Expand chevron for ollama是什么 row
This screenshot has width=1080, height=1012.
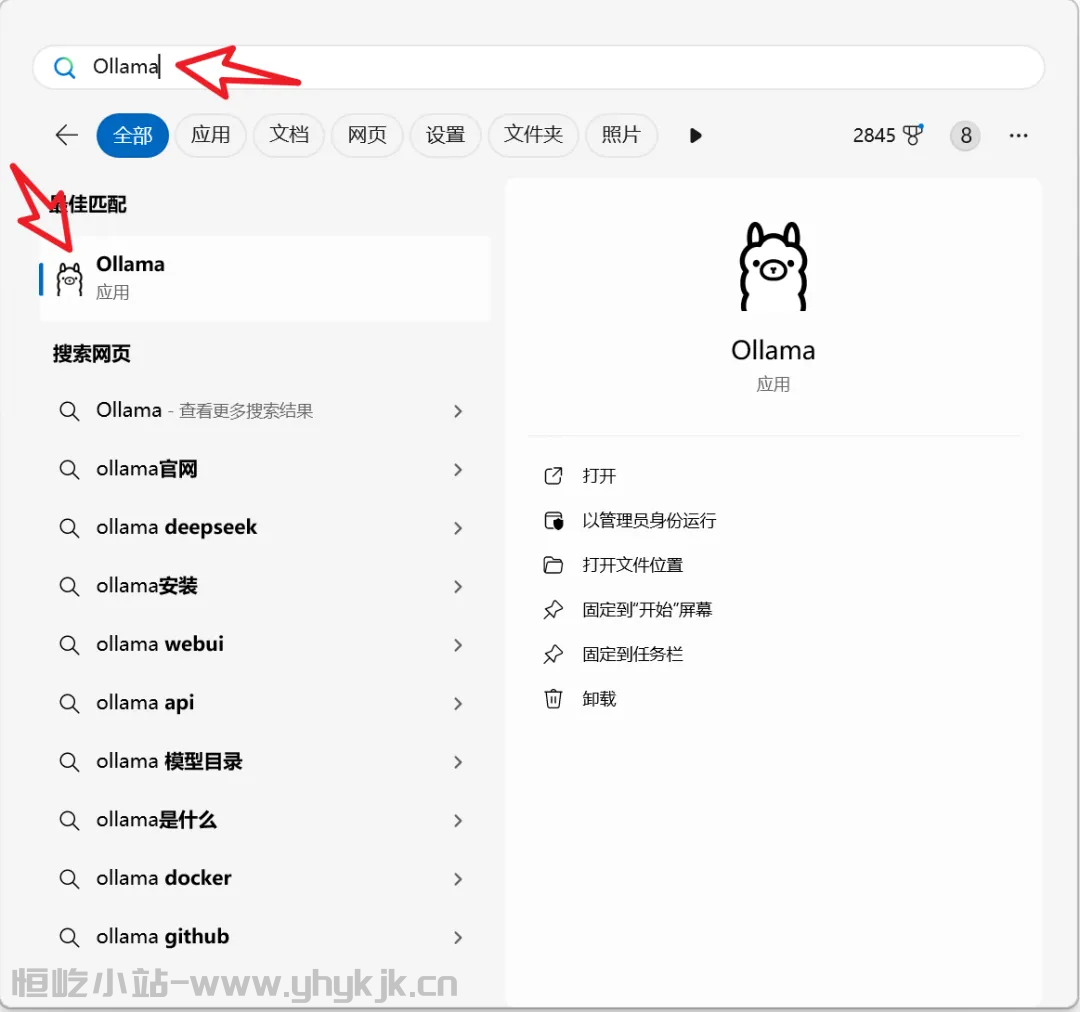(458, 820)
